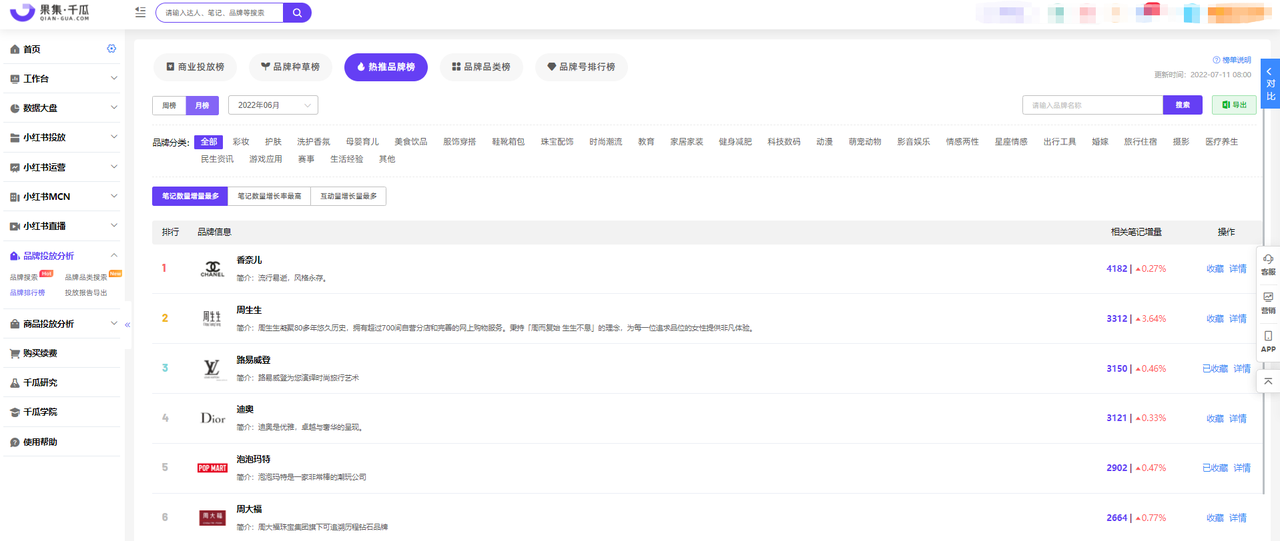Click 已收藏 in the 泡泡玛特 row
1280x541 pixels.
1214,468
